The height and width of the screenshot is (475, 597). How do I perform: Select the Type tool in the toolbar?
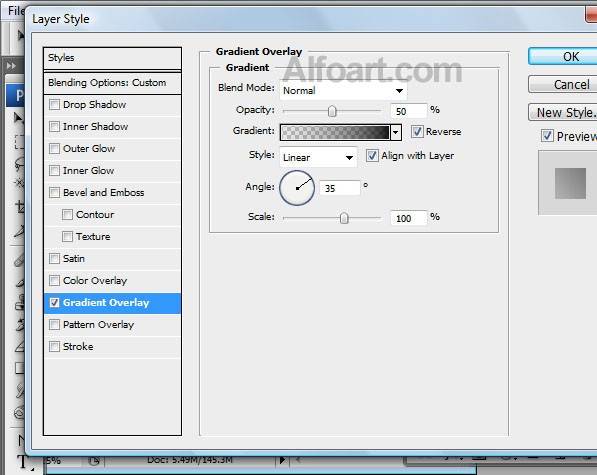22,462
